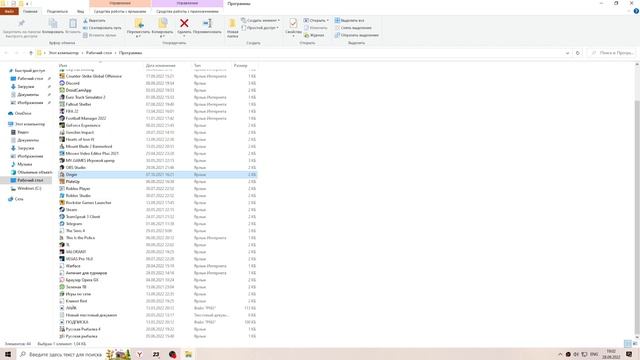The width and height of the screenshot is (640, 360).
Task: Open the Shortcut Tools ribbon tab
Action: click(x=120, y=11)
